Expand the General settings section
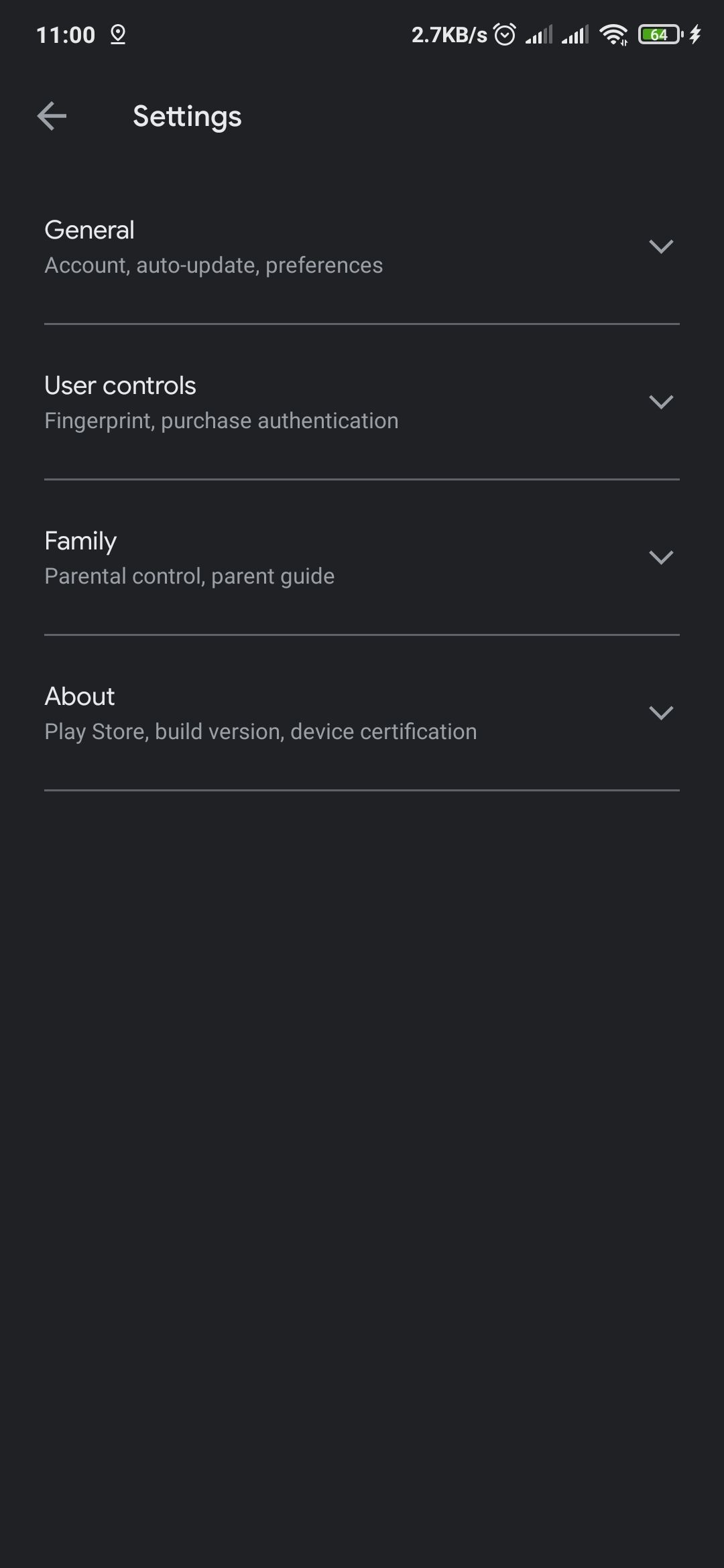 662,246
